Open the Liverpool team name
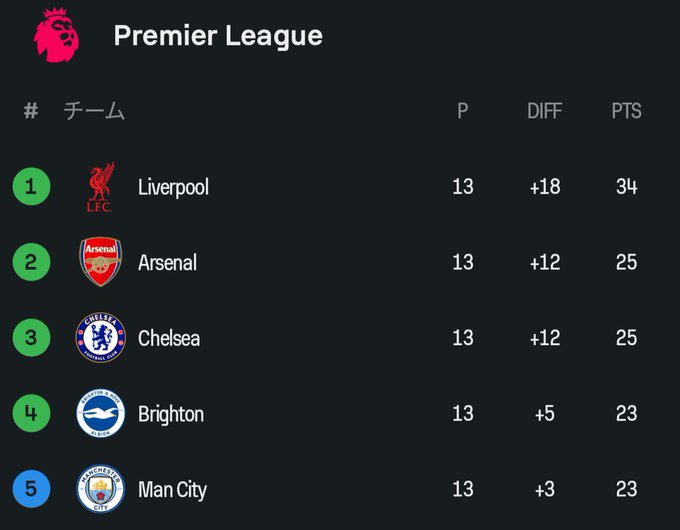The height and width of the screenshot is (530, 680). pos(173,187)
